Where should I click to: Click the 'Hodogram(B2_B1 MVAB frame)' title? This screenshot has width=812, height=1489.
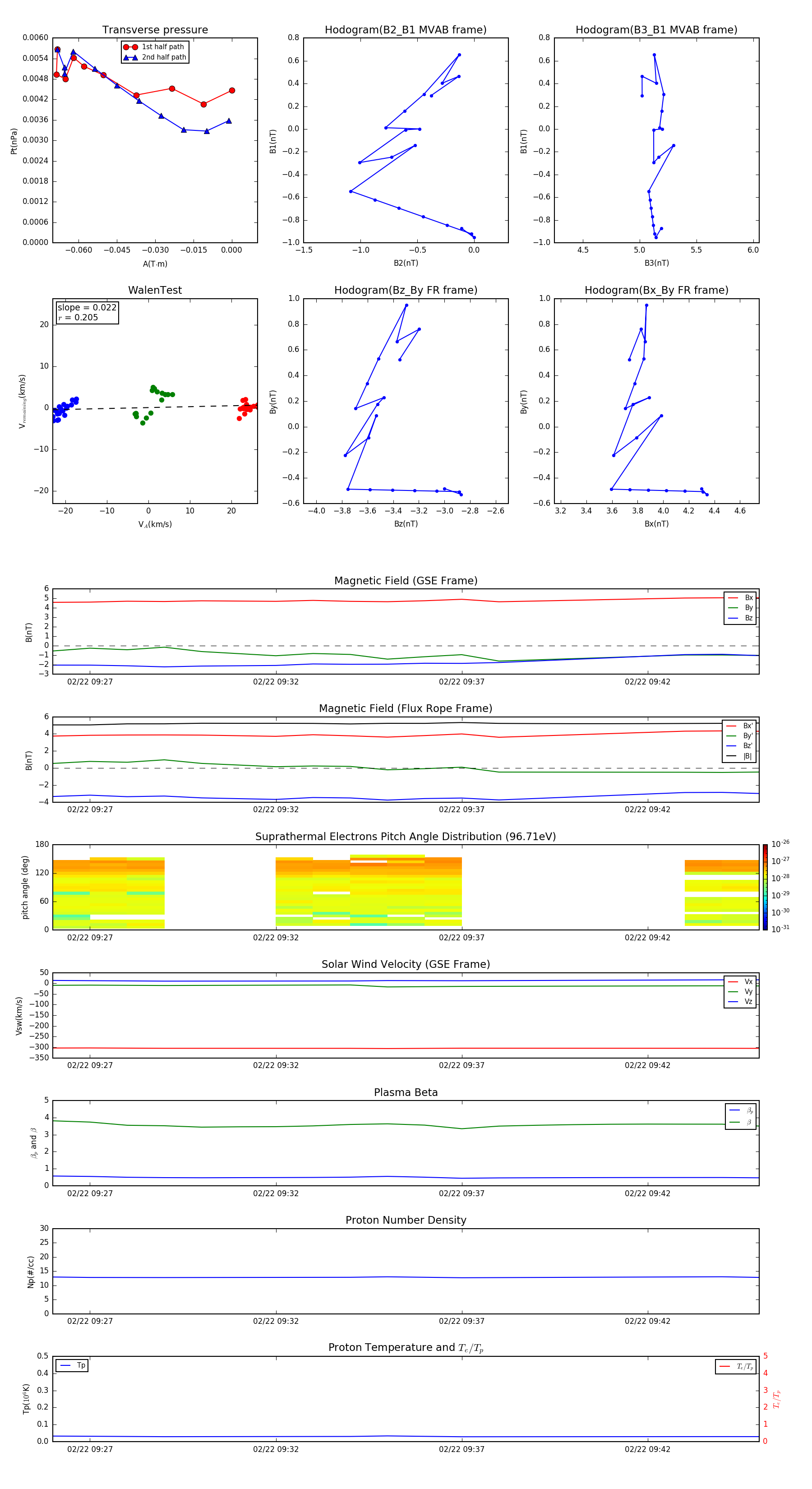coord(406,30)
